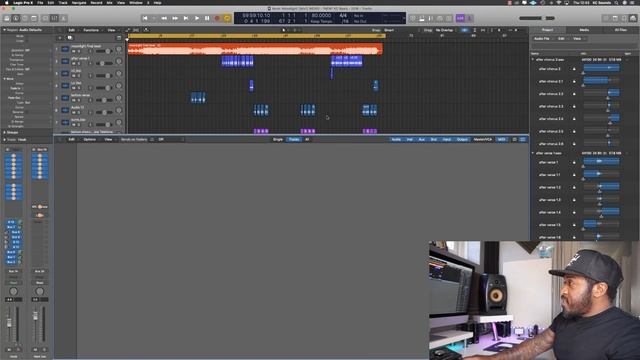Toggle the Inspector button in the control bar

16,18
